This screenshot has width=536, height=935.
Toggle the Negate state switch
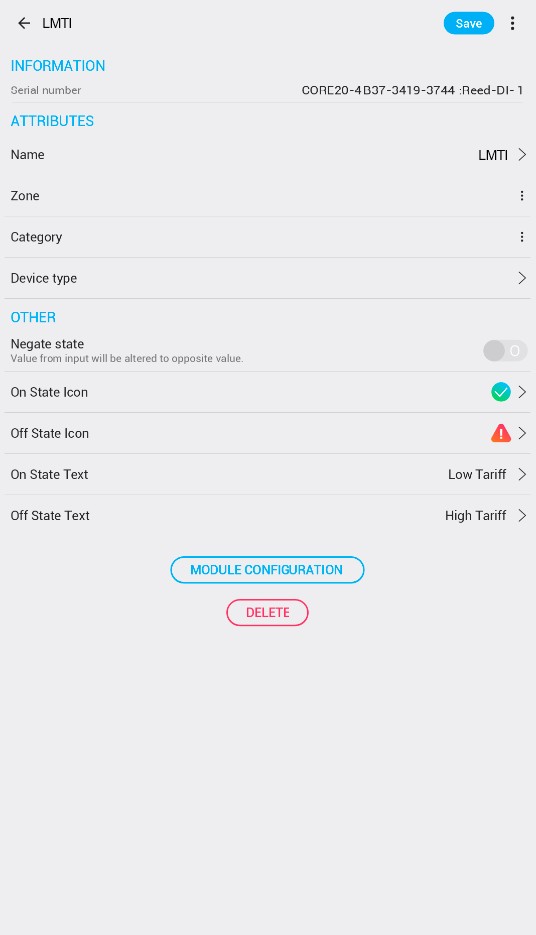(x=505, y=351)
